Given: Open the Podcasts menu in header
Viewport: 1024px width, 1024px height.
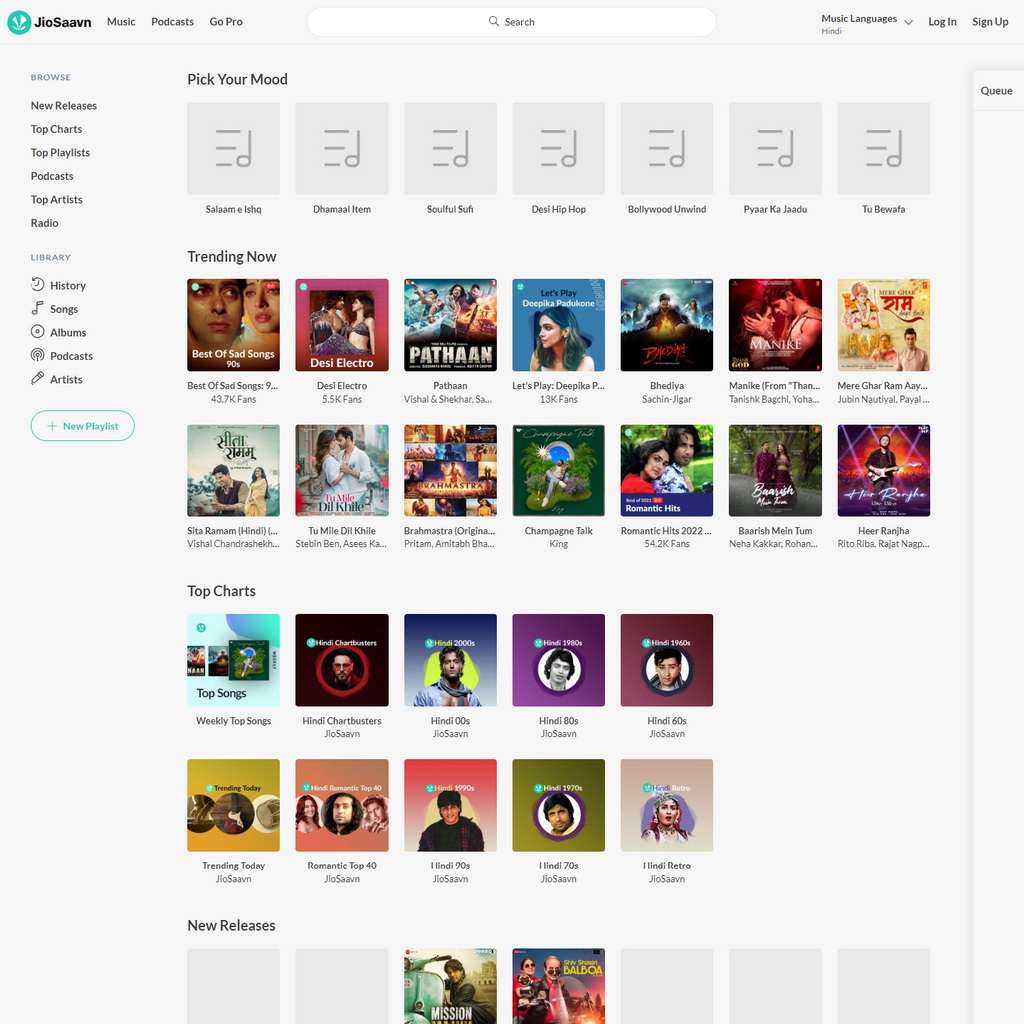Looking at the screenshot, I should click(172, 22).
